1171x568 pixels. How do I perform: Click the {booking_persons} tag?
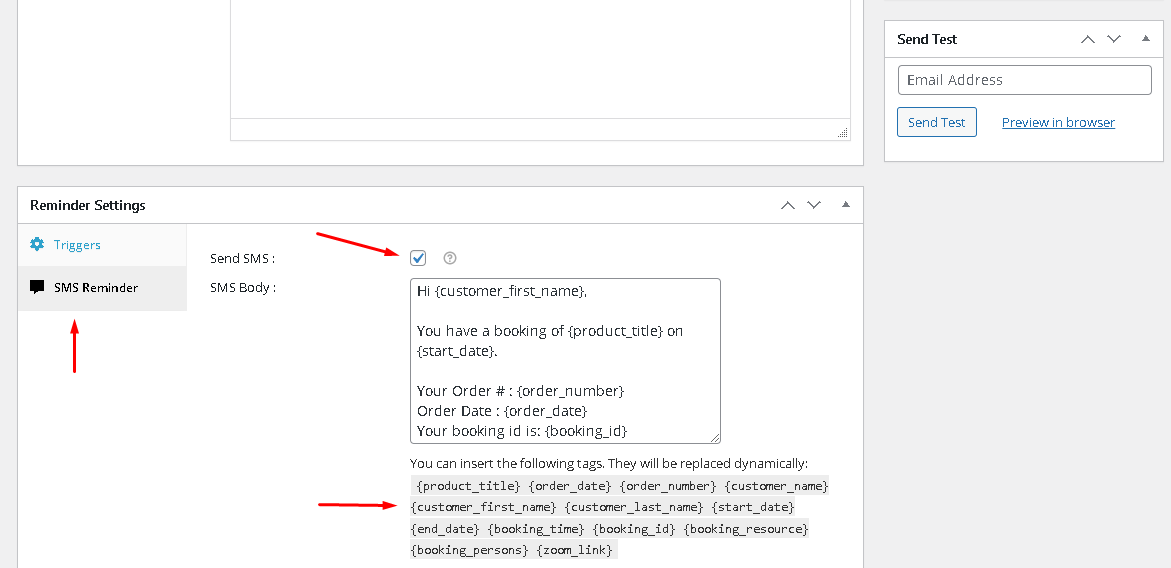pos(470,551)
